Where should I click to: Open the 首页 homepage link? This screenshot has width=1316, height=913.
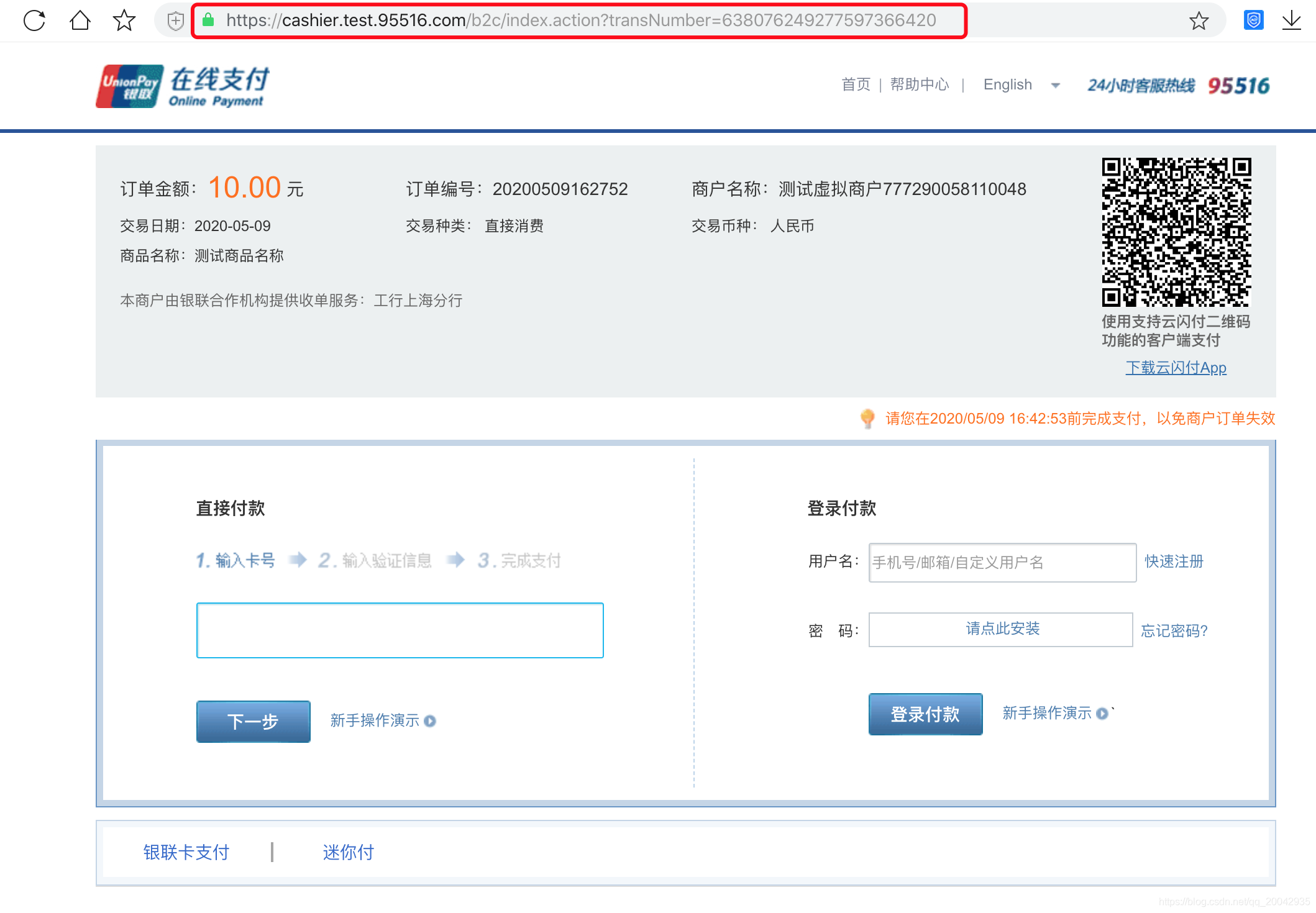(x=856, y=84)
